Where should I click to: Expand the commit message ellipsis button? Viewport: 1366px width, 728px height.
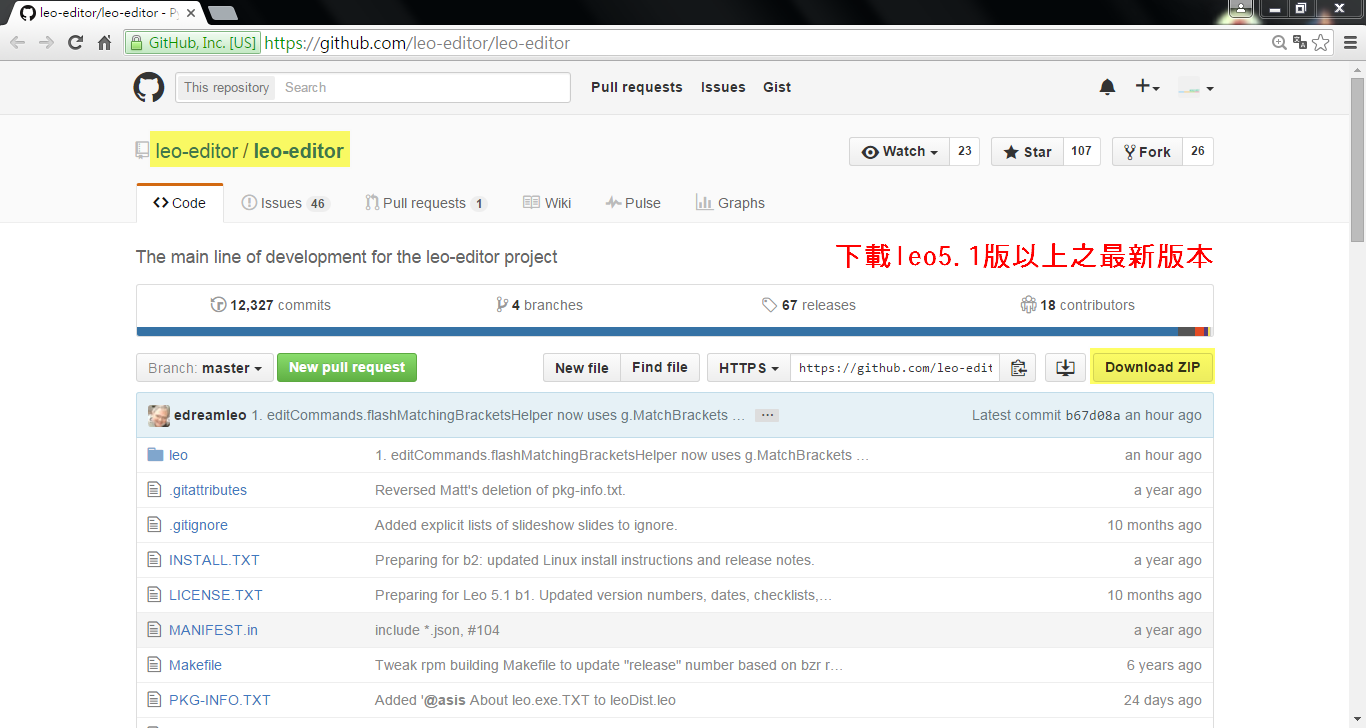767,415
